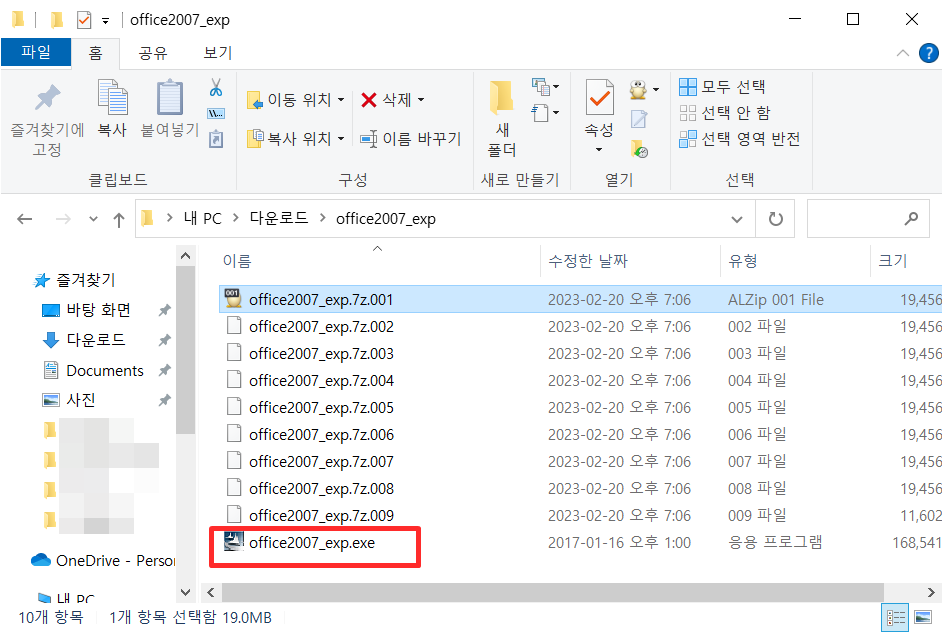
Task: Go up one folder level arrow
Action: (x=119, y=220)
